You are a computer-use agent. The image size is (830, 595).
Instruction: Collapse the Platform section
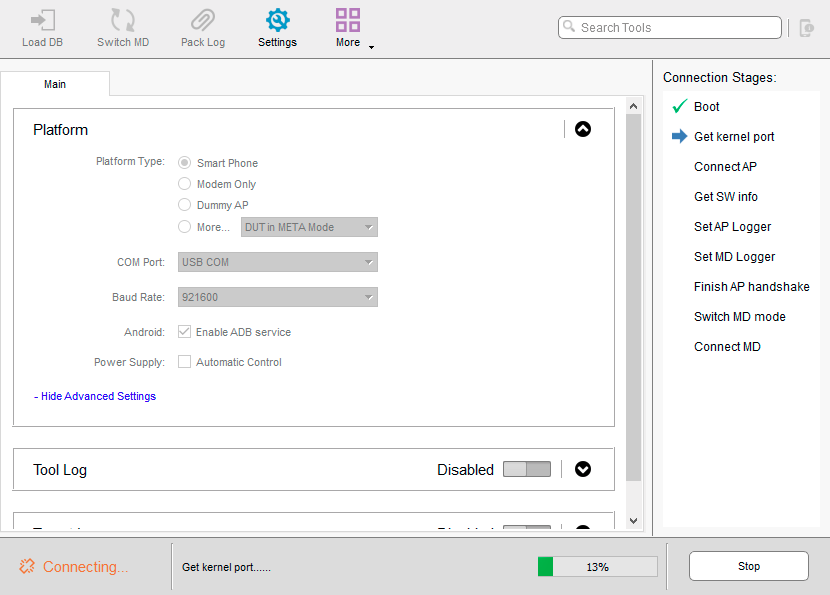click(583, 129)
